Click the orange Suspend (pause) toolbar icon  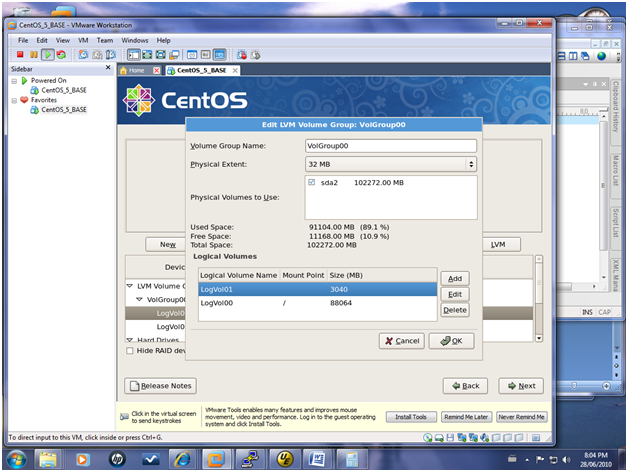(x=34, y=54)
